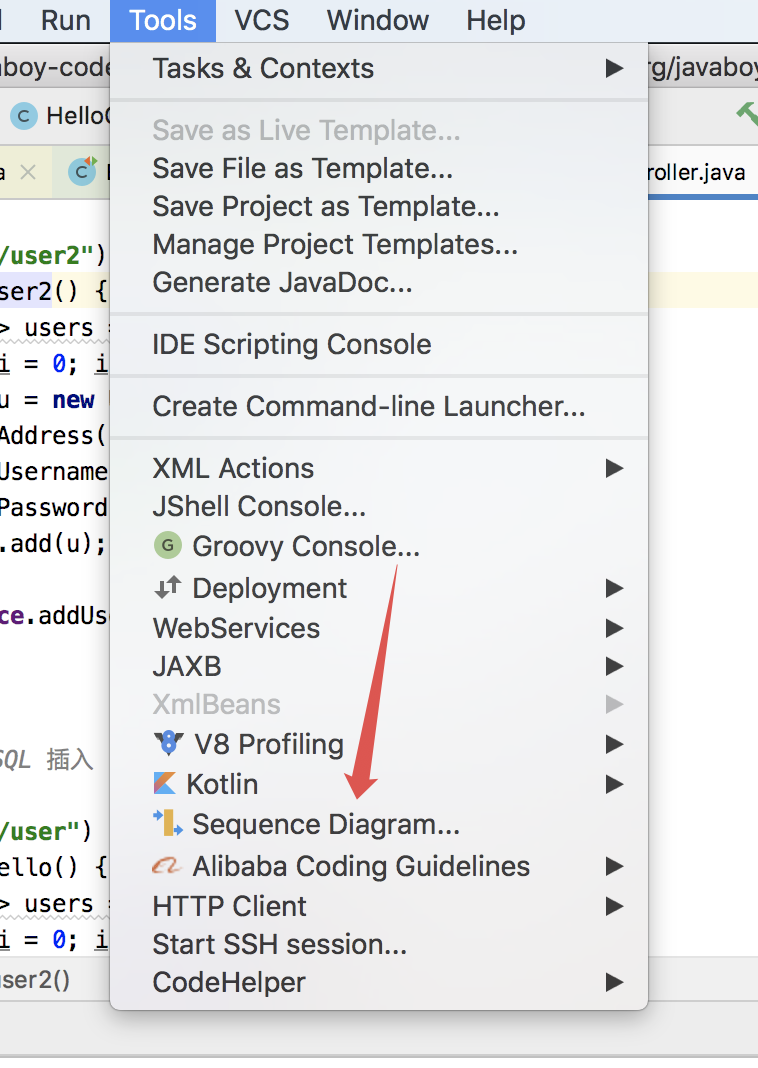Expand Deployment submenu arrow

tap(614, 588)
